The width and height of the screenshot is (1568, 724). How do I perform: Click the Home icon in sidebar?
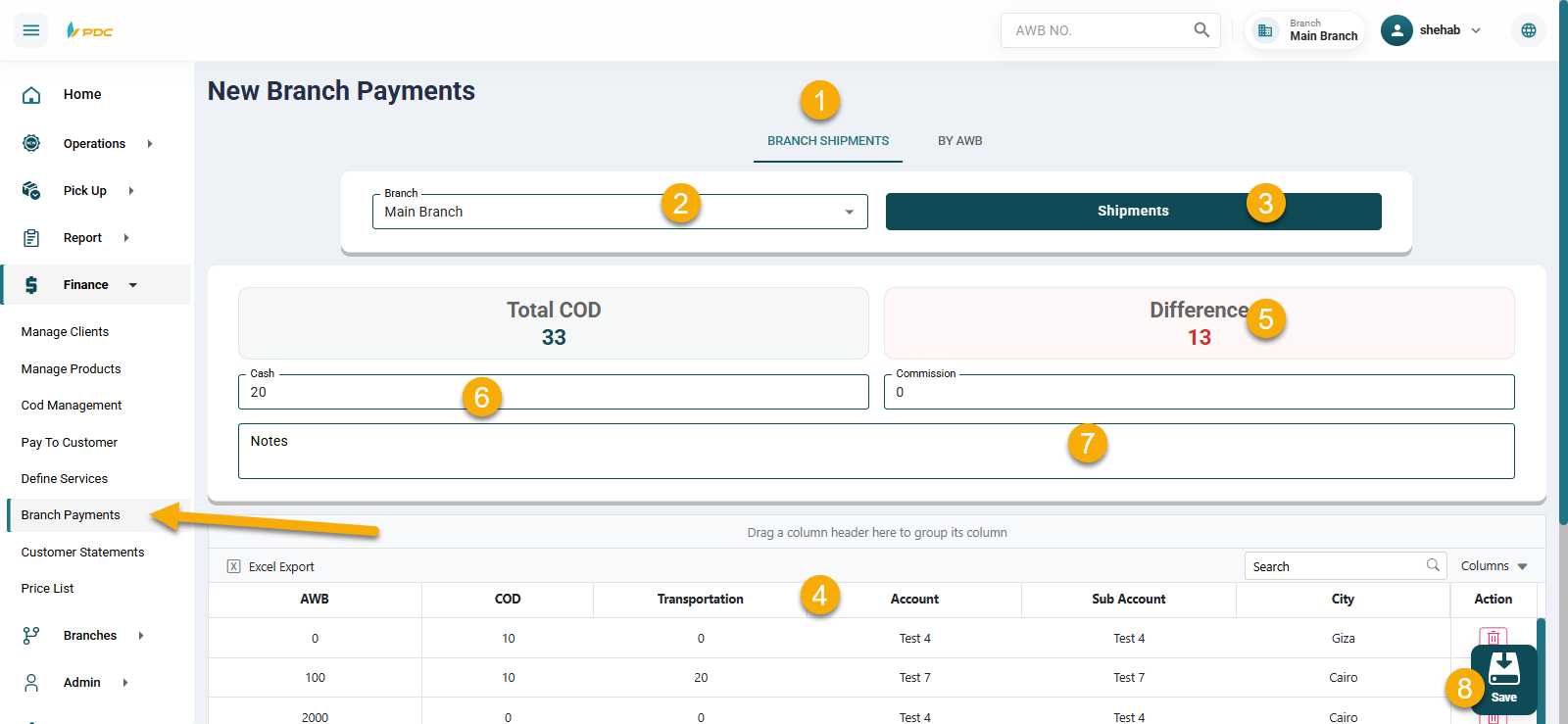click(31, 95)
